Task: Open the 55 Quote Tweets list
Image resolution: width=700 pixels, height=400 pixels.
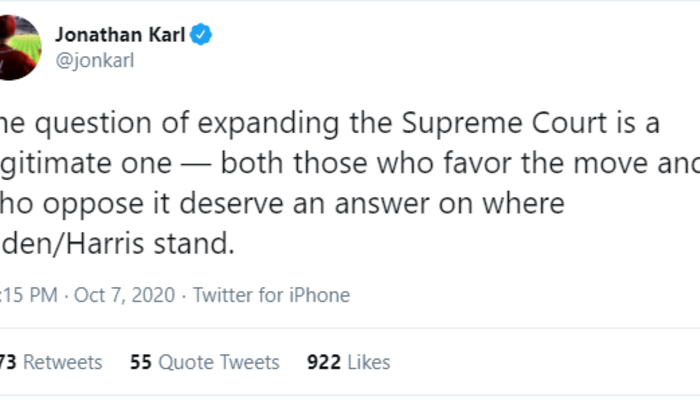Action: point(205,362)
